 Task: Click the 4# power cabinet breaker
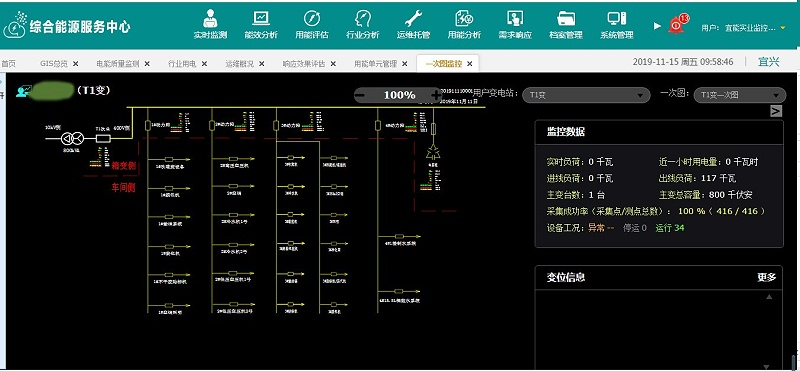[378, 126]
